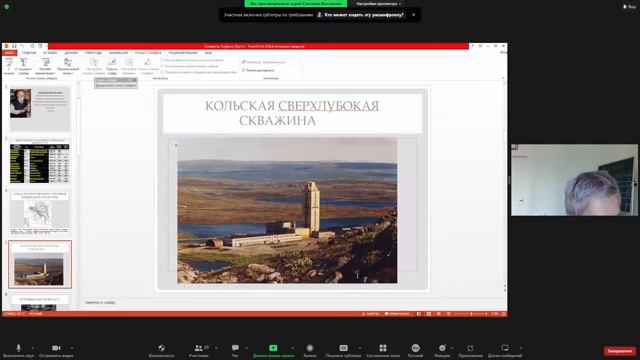Open Apps icon in Zoom toolbar
This screenshot has width=640, height=360.
pyautogui.click(x=470, y=348)
